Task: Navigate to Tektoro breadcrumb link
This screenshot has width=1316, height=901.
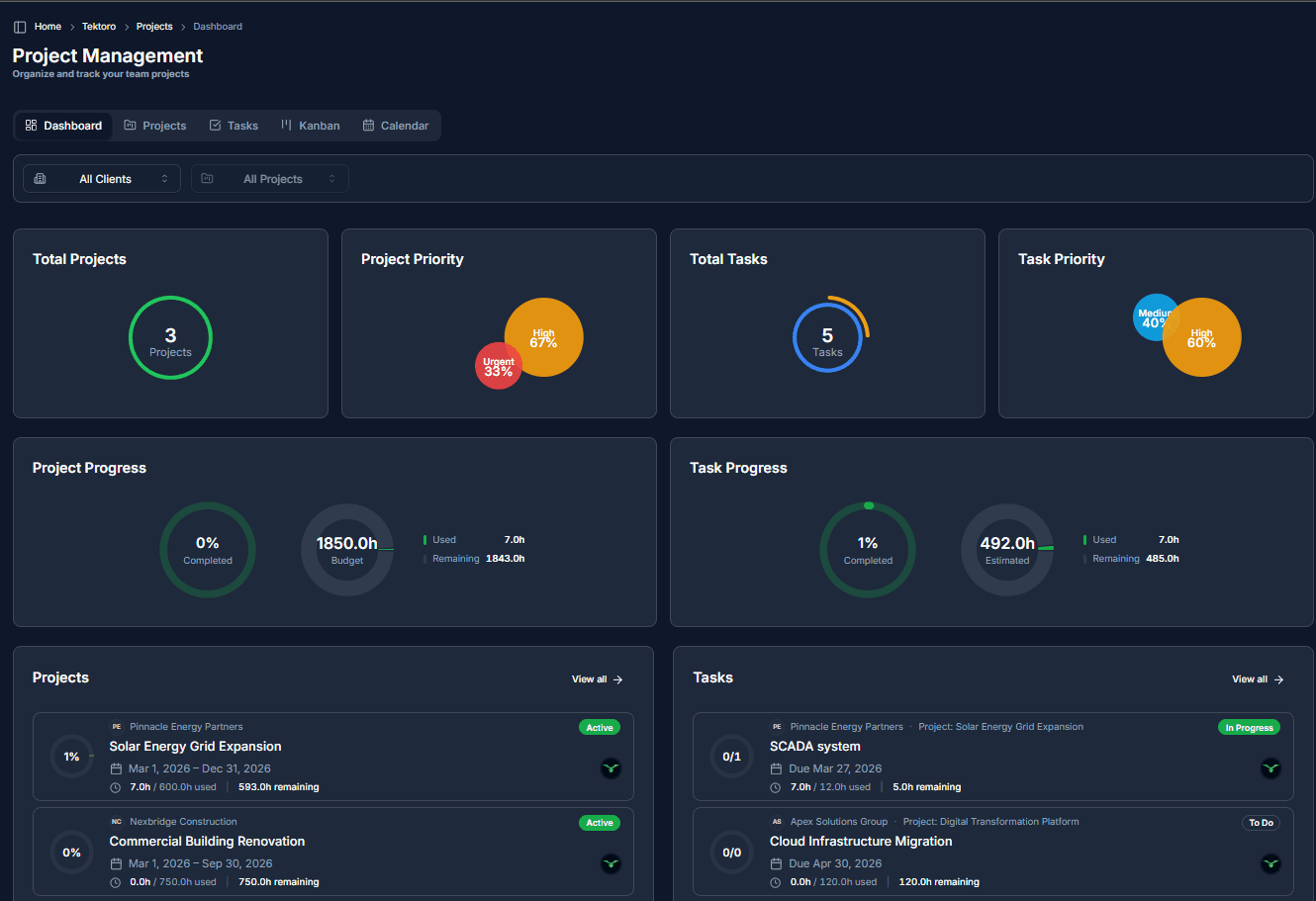Action: [x=99, y=27]
